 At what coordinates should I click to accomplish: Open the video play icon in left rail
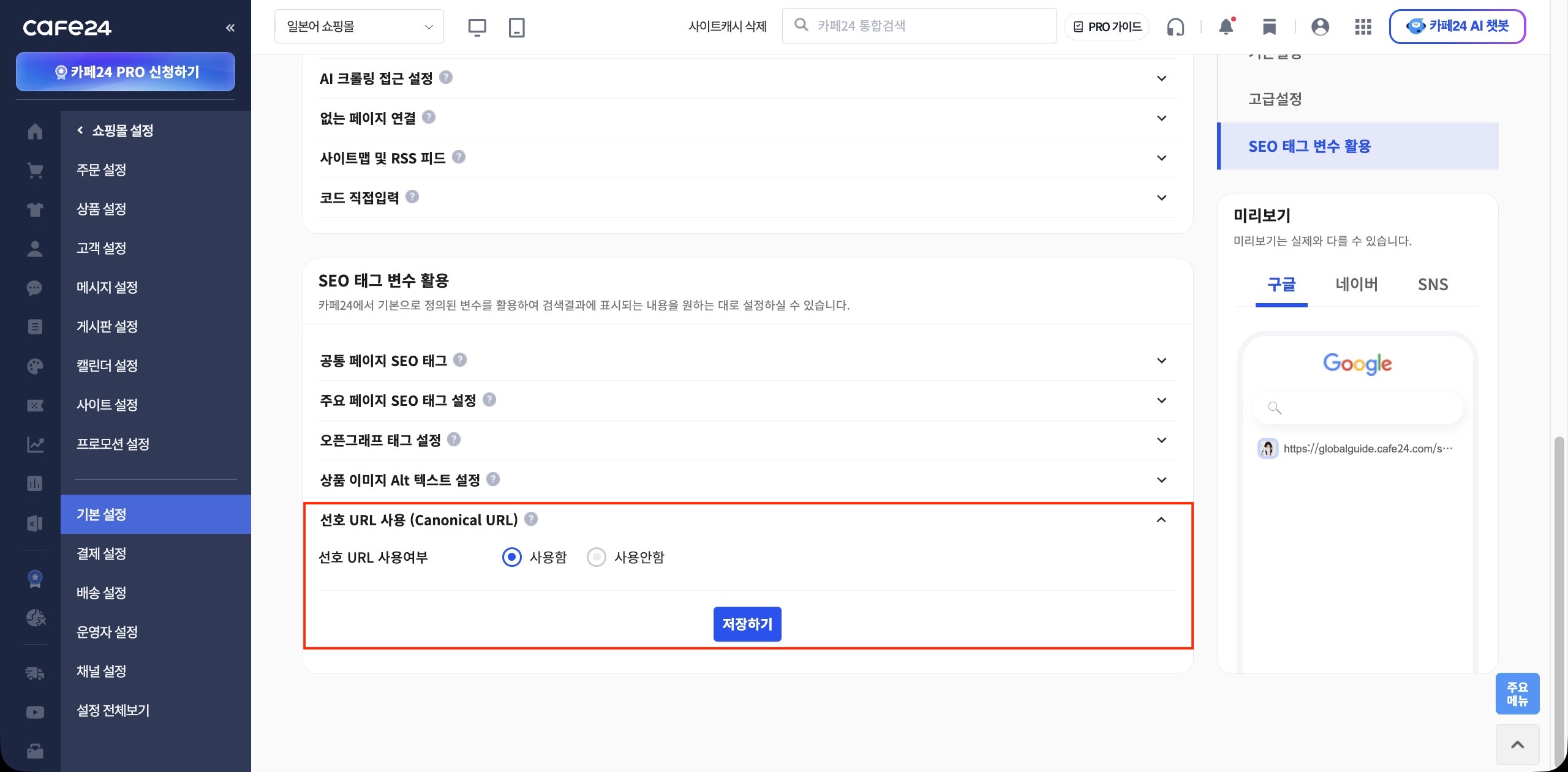point(35,713)
